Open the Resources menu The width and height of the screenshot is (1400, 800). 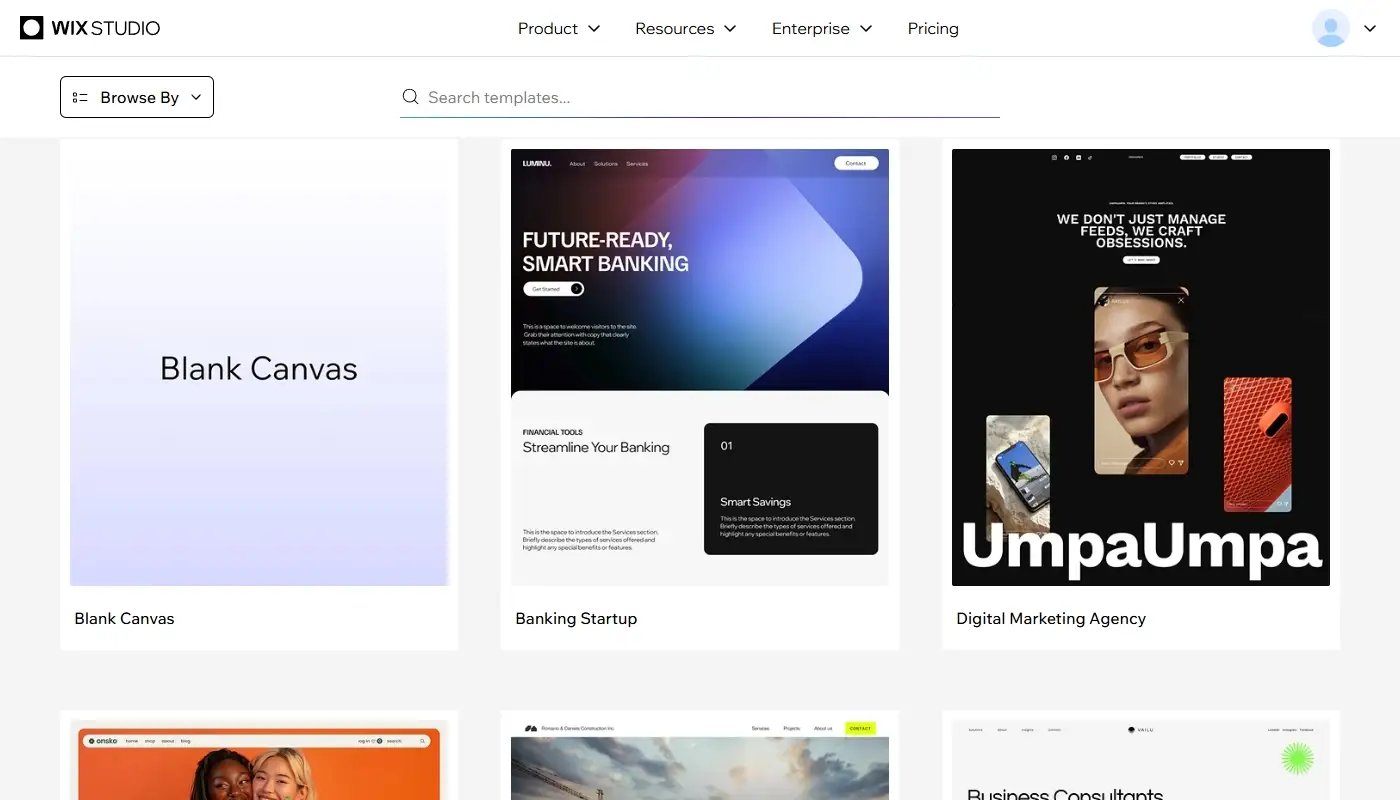coord(685,28)
